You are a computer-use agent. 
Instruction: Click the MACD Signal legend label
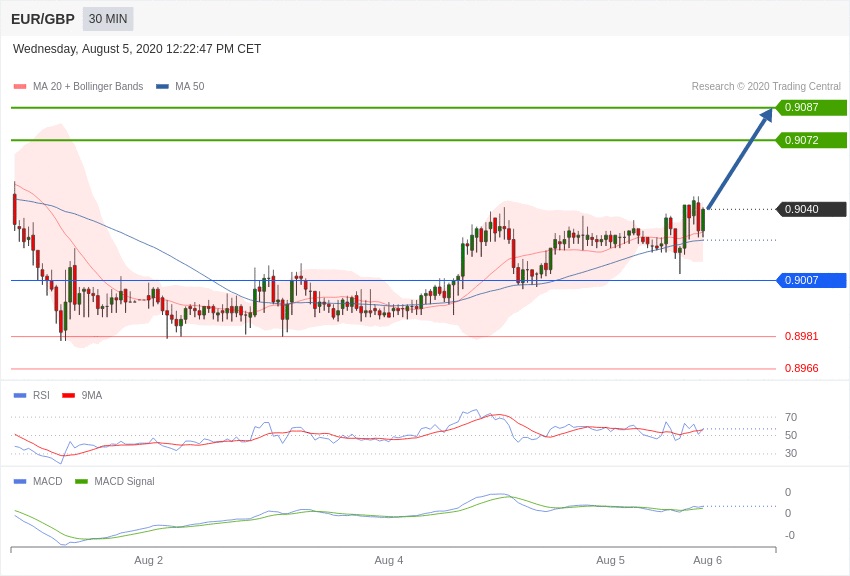pos(124,481)
